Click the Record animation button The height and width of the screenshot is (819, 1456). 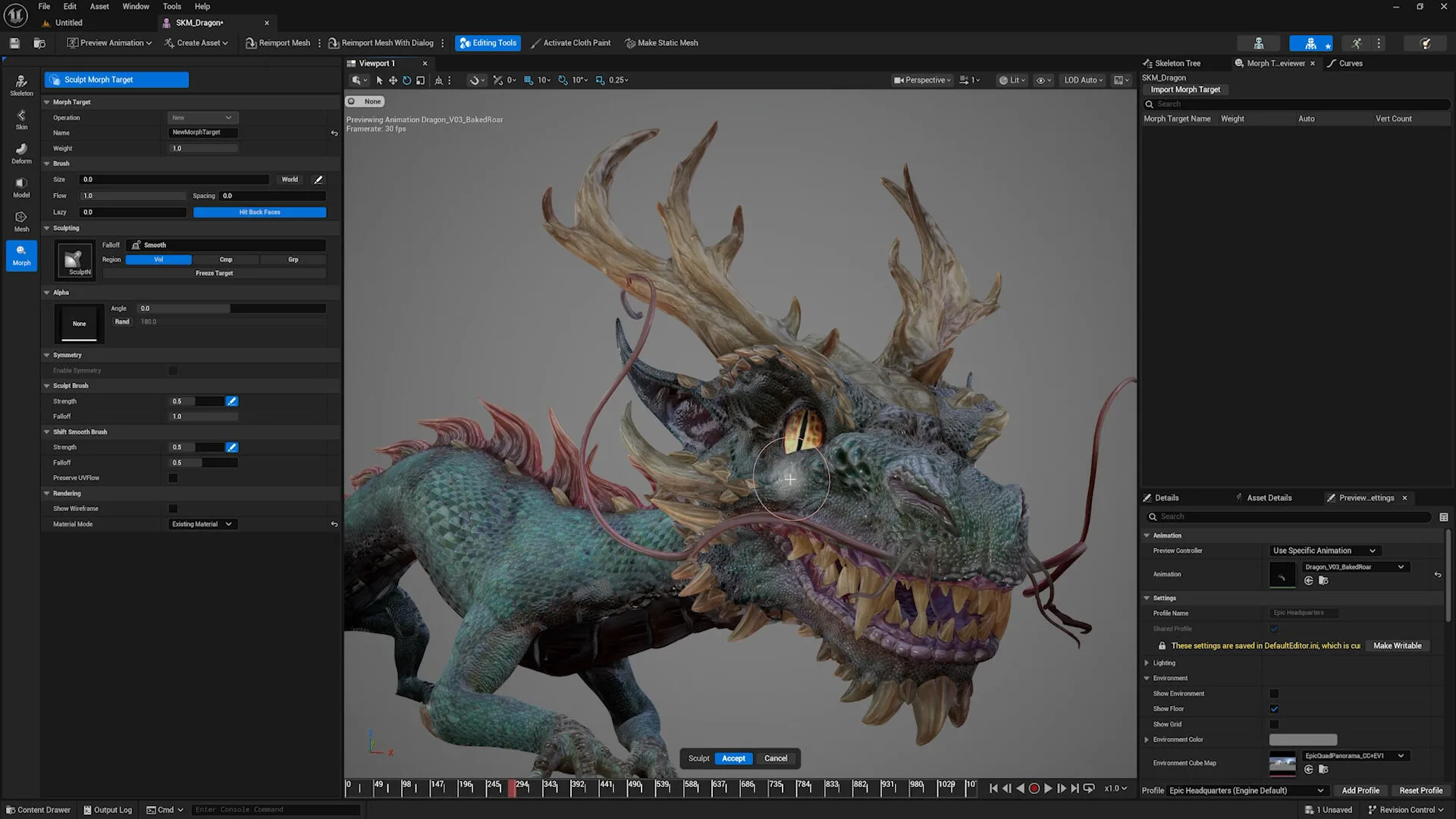1034,789
